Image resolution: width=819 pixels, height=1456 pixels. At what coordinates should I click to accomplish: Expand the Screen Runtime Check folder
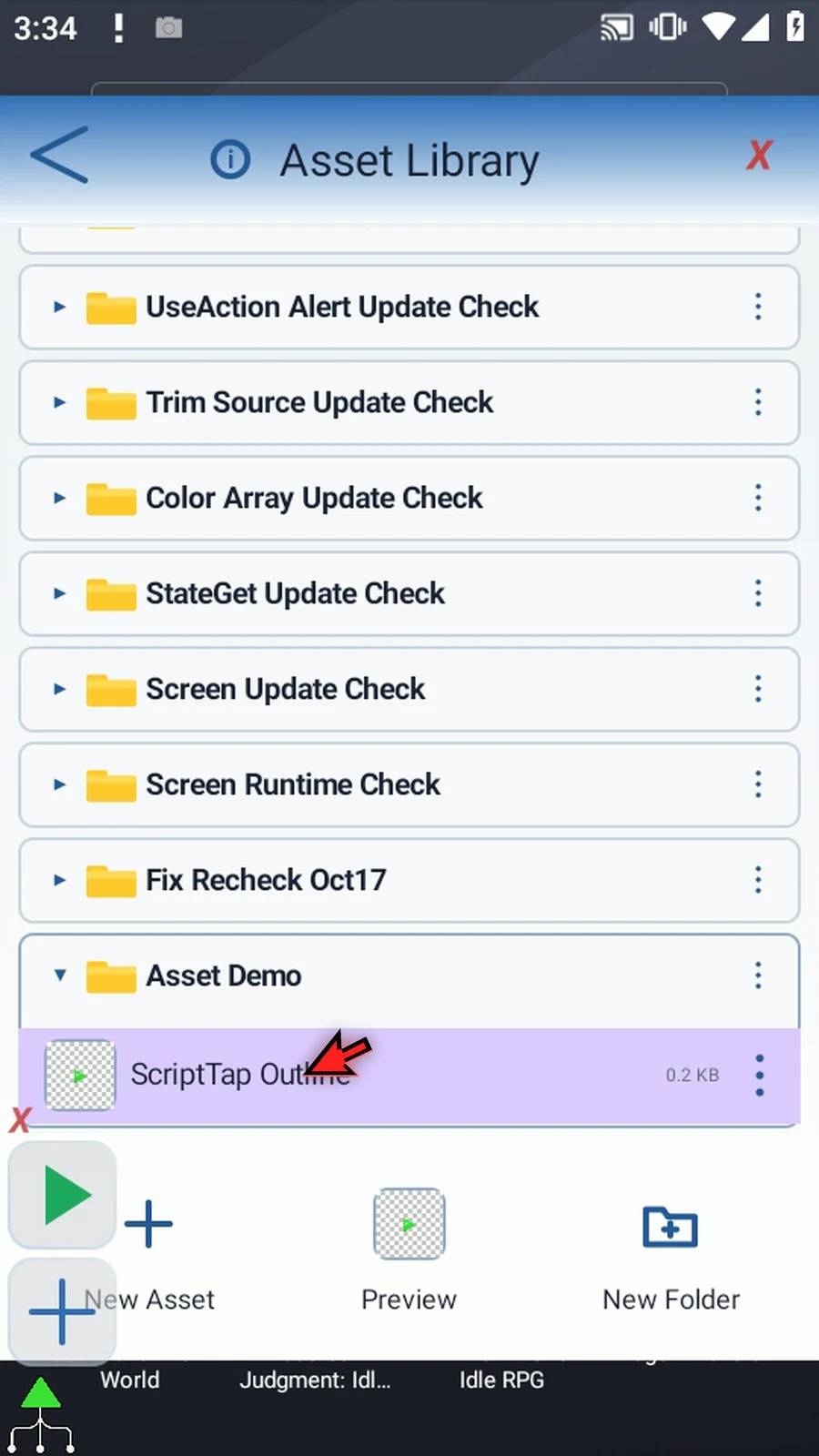(59, 784)
